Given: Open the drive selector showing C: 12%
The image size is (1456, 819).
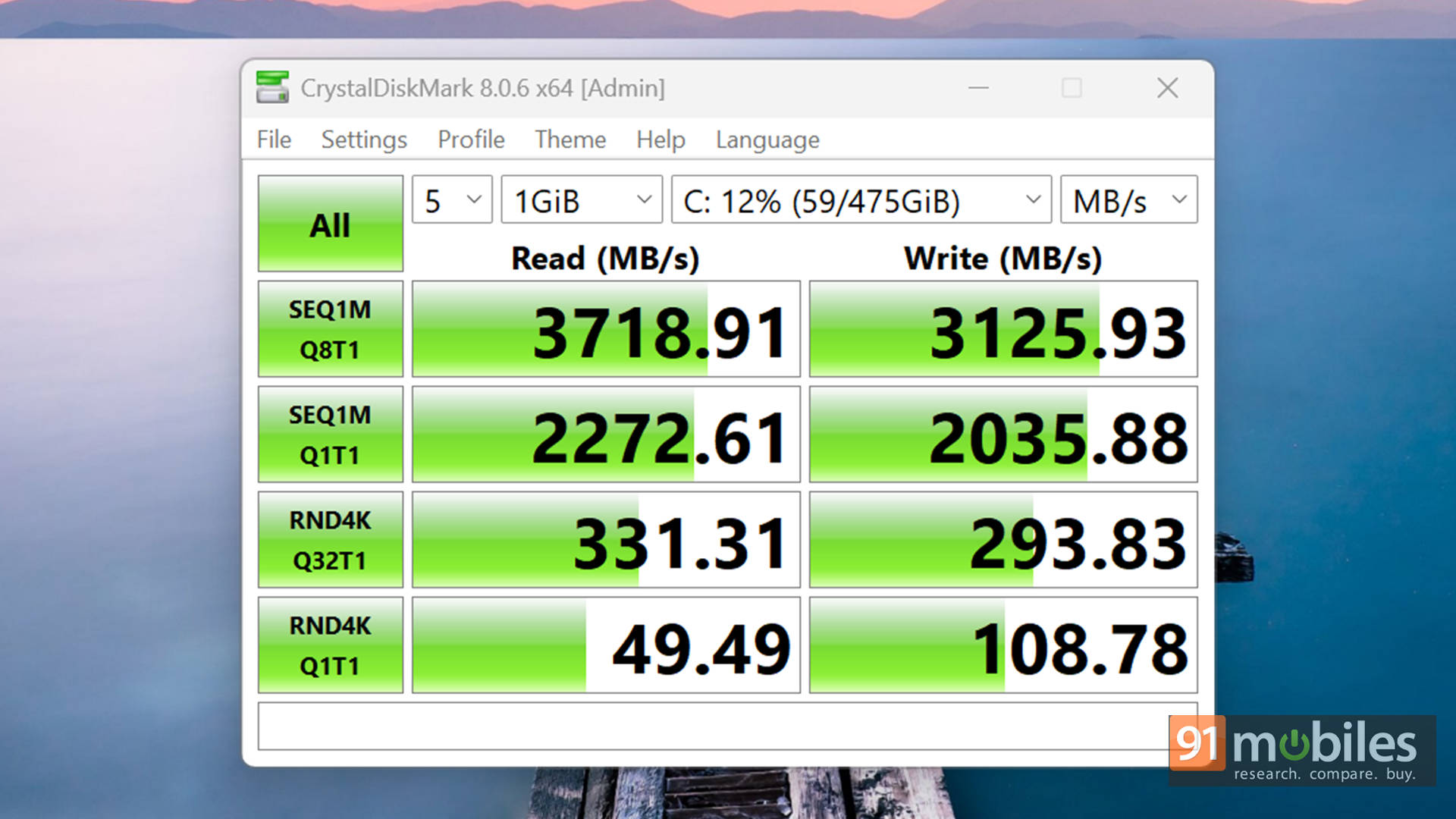Looking at the screenshot, I should [x=861, y=199].
